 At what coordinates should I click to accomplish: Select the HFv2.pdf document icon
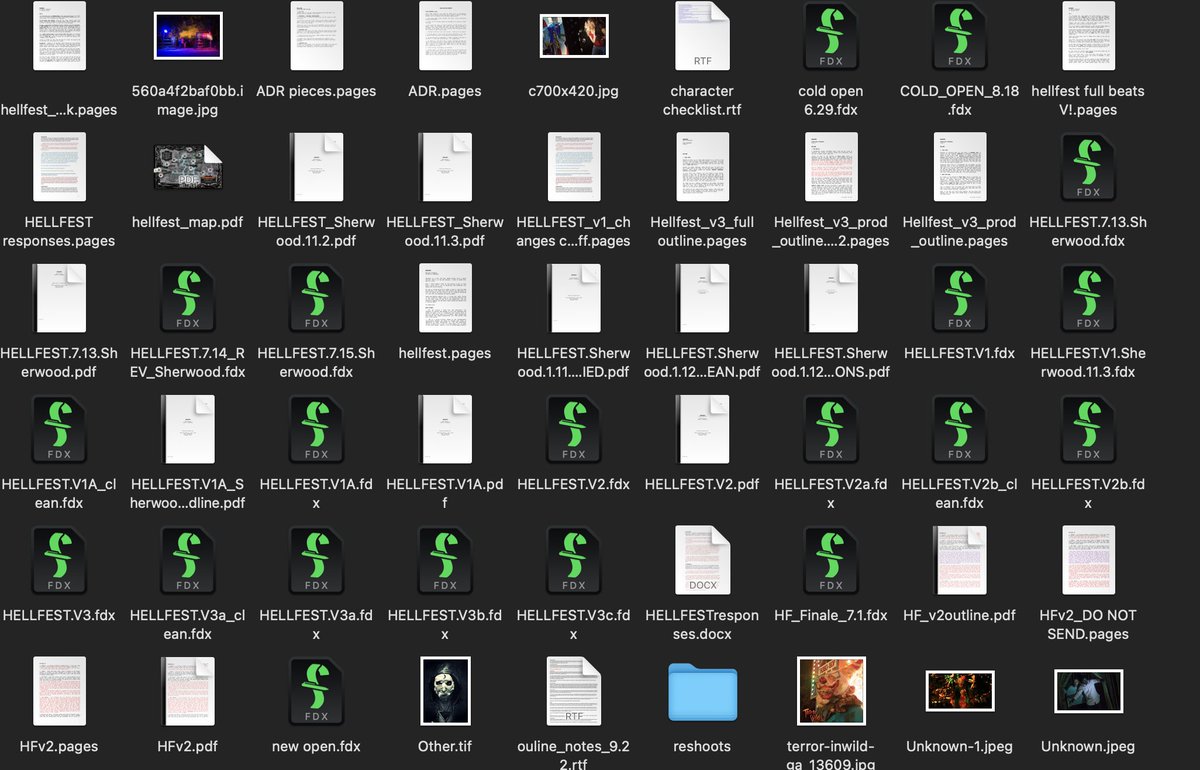pos(188,691)
